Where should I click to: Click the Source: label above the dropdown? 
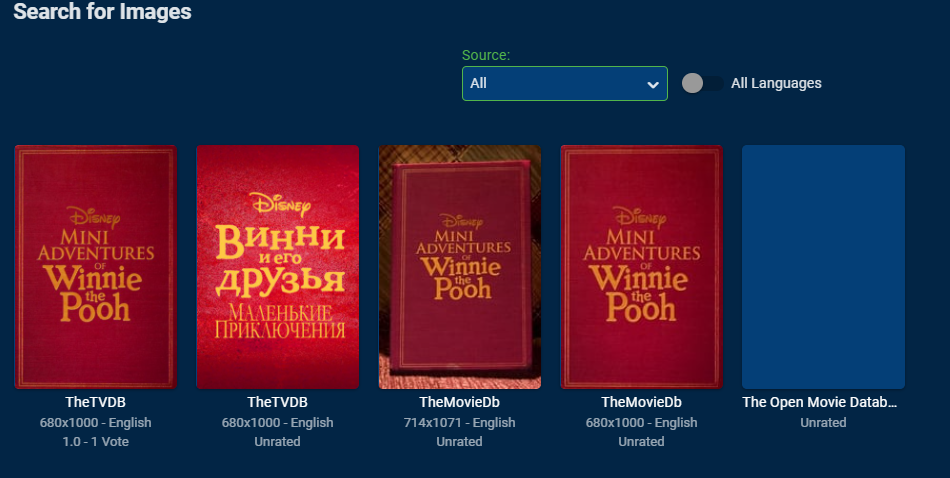point(486,55)
